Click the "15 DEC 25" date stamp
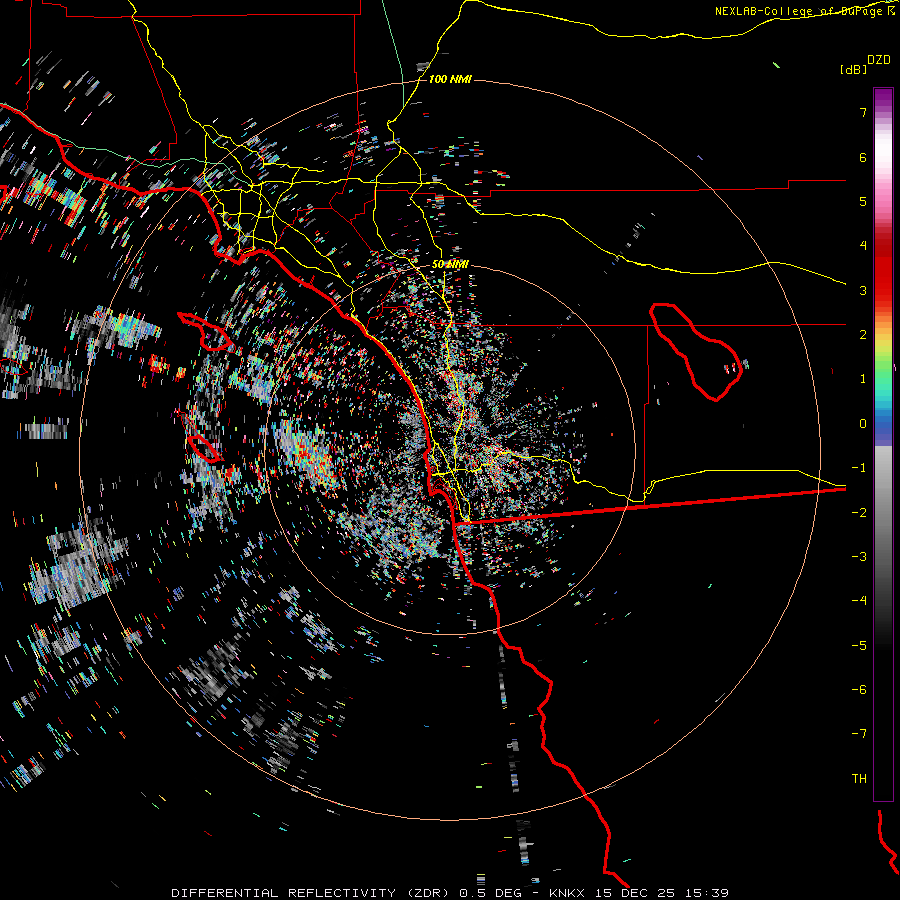900x900 pixels. coord(634,893)
